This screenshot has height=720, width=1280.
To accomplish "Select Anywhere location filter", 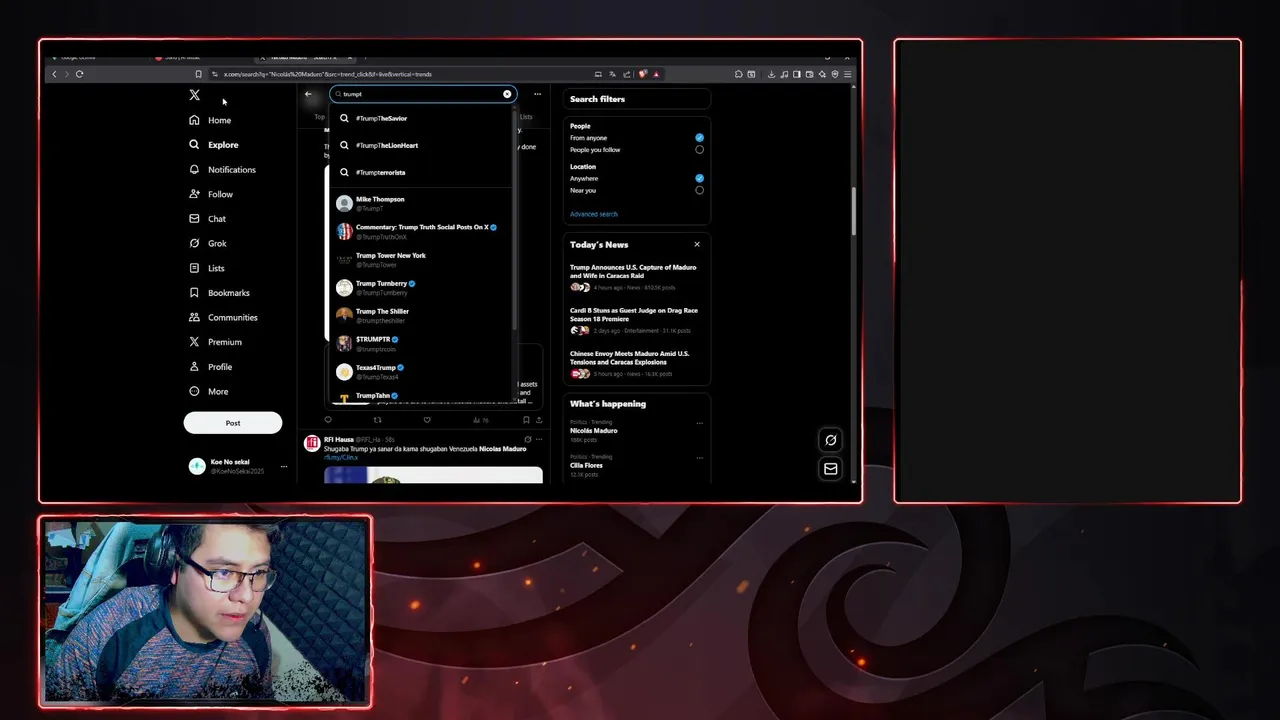I will (699, 178).
